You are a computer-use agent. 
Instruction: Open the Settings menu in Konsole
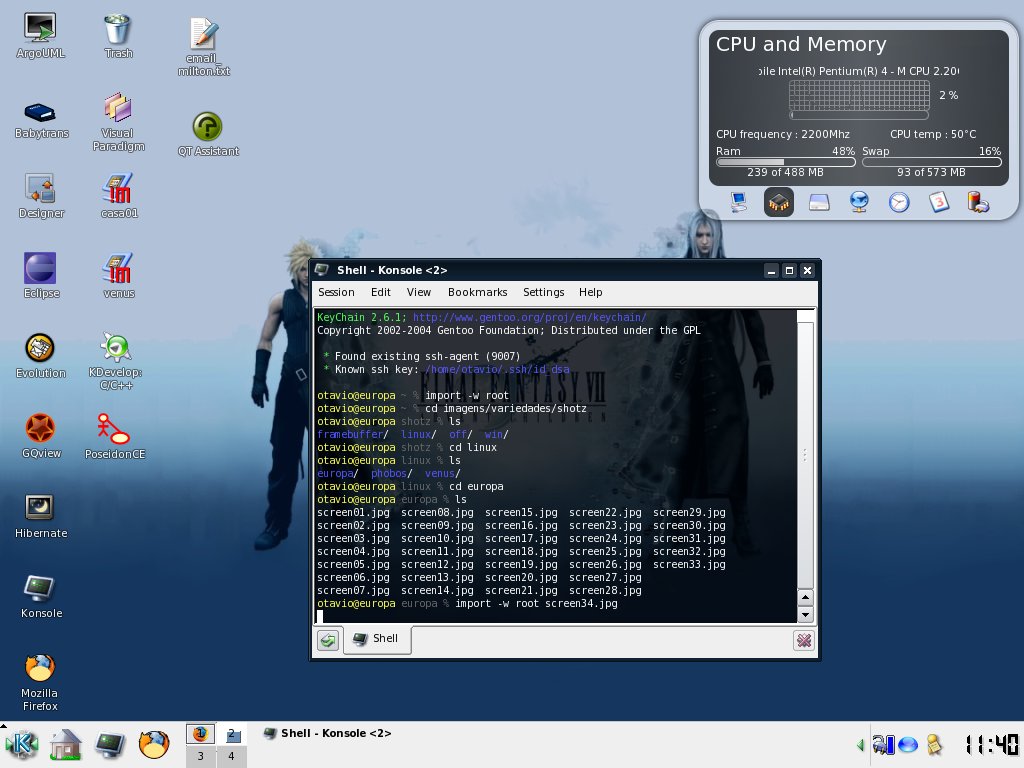543,293
